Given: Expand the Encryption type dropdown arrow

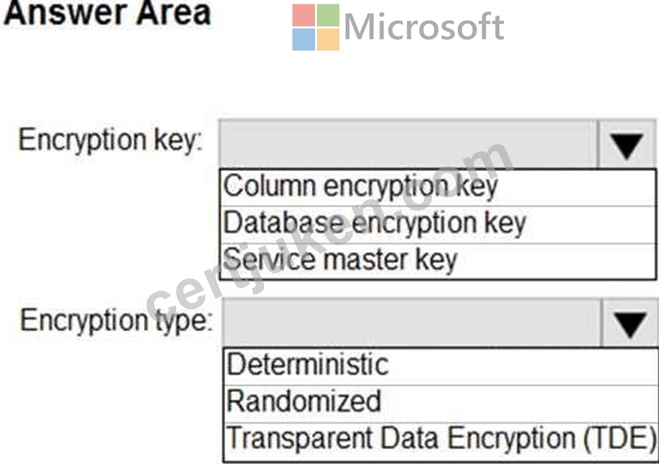Looking at the screenshot, I should (630, 324).
